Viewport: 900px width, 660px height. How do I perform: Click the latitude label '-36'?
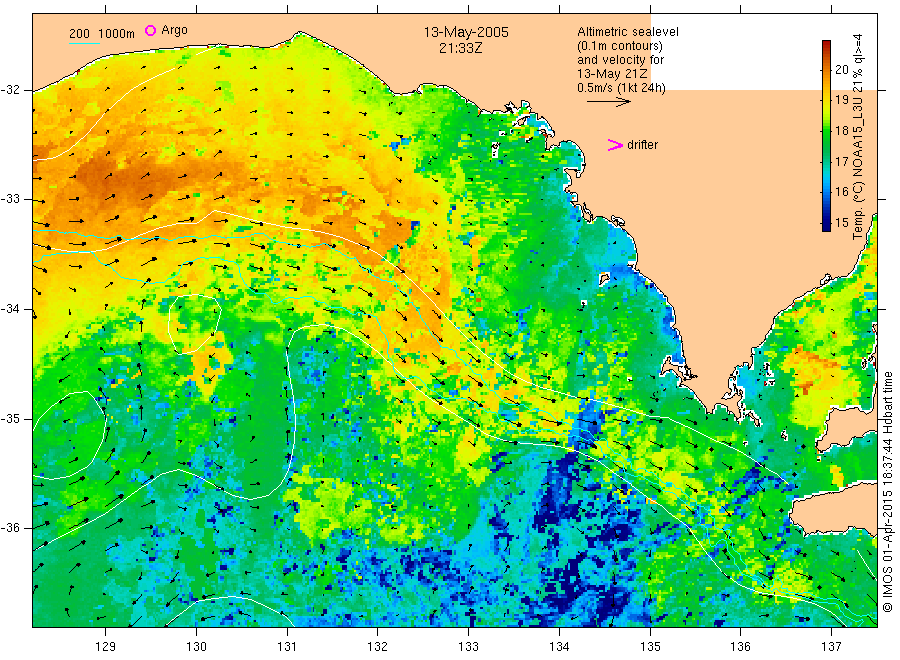pos(10,528)
